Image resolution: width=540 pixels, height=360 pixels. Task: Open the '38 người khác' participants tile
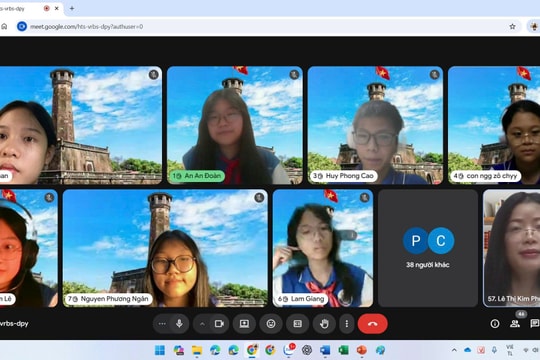pyautogui.click(x=428, y=248)
